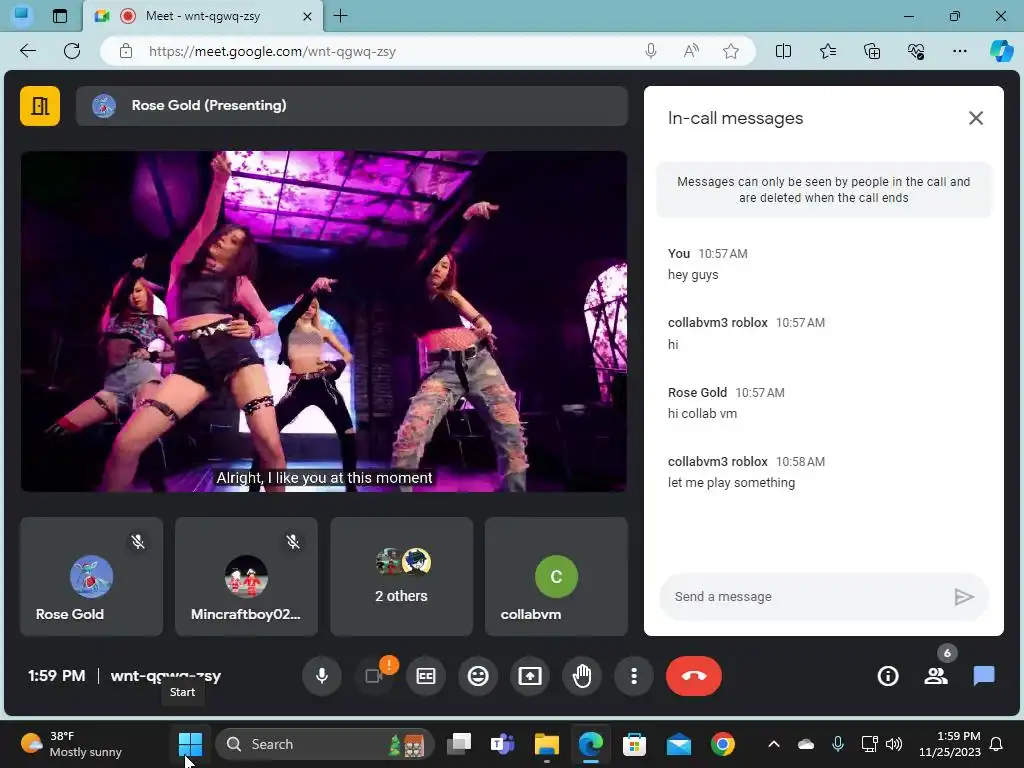The width and height of the screenshot is (1024, 768).
Task: Refresh the Meet page
Action: [72, 51]
